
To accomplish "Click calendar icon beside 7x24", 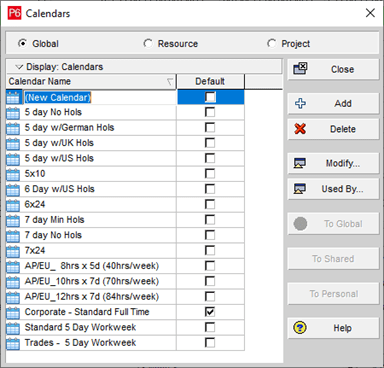I will [13, 250].
